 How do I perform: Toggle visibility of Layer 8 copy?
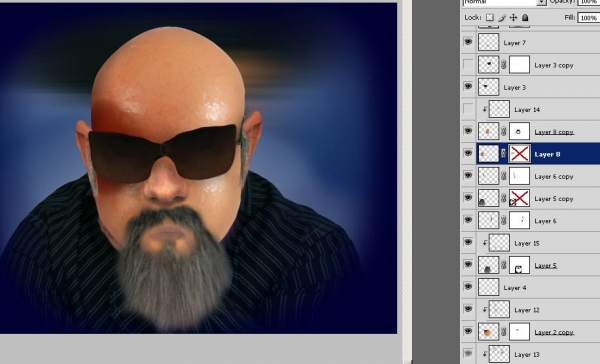click(x=468, y=131)
